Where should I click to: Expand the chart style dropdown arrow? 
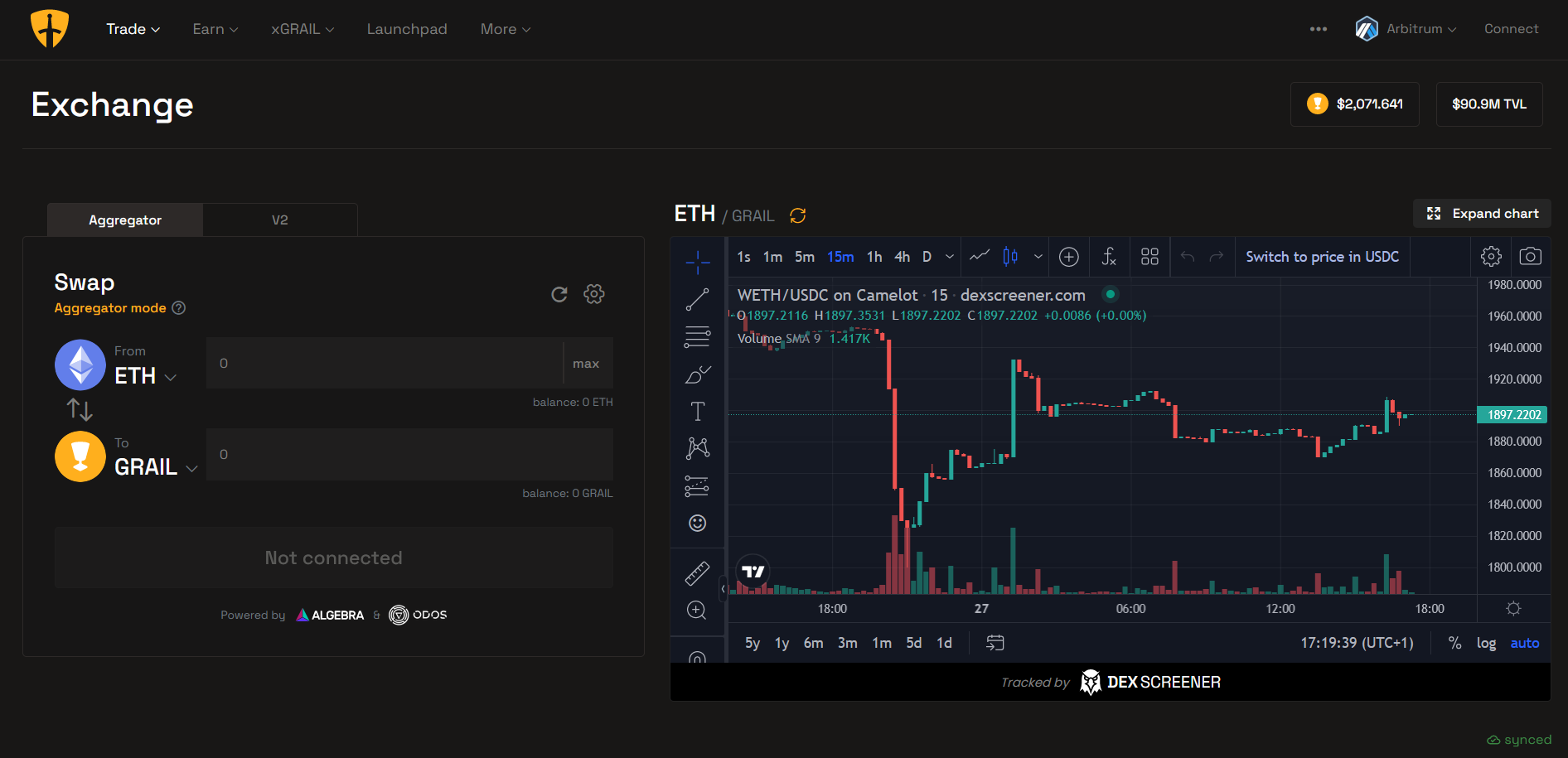pos(1038,257)
